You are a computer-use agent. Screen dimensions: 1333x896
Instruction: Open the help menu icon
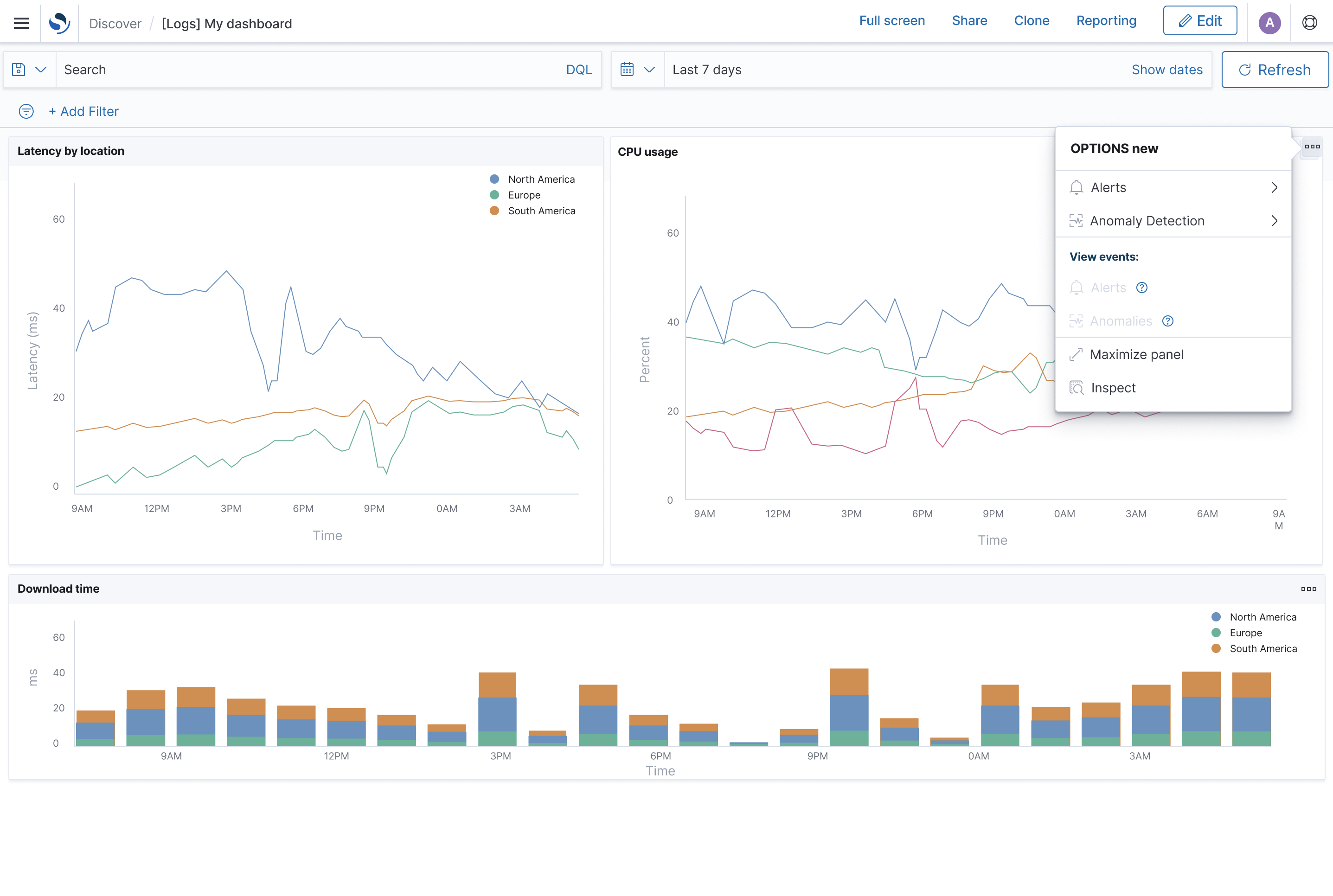click(1309, 23)
